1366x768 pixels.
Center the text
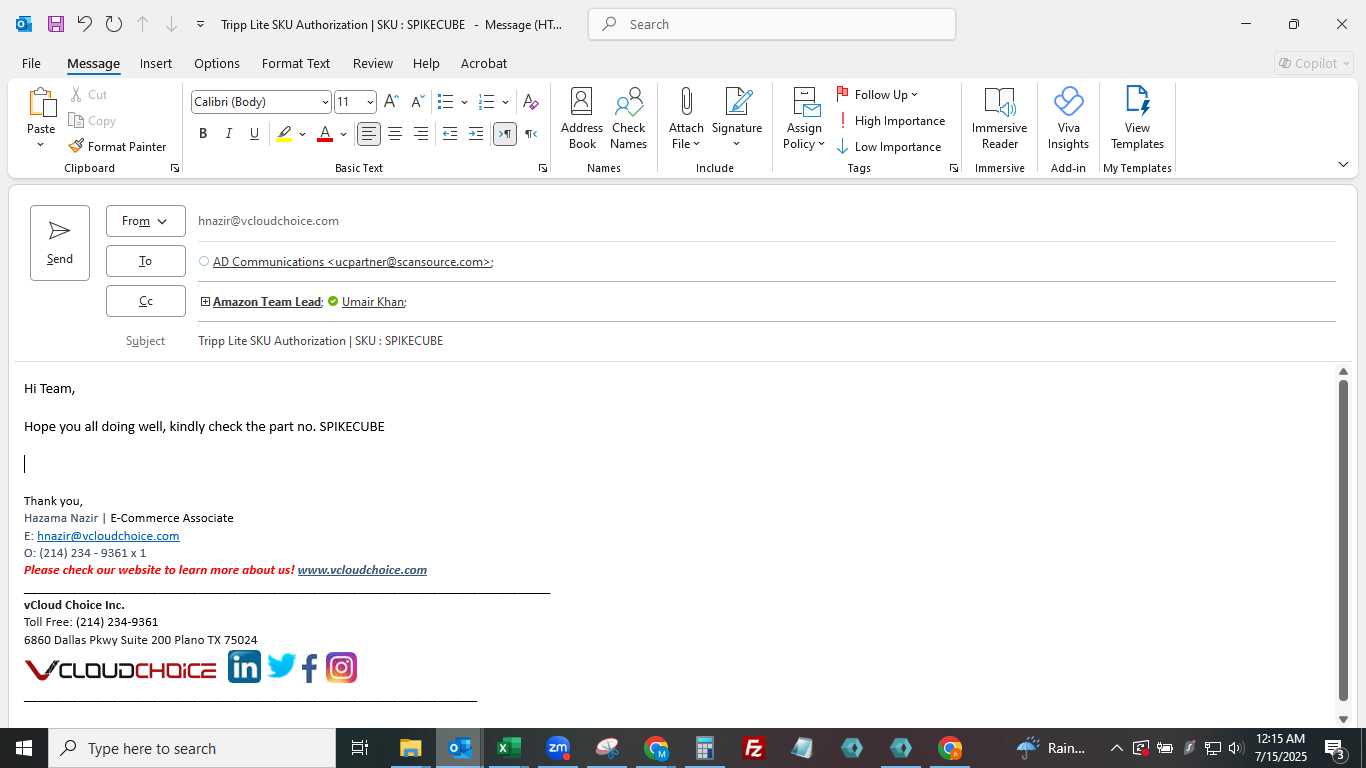coord(395,134)
